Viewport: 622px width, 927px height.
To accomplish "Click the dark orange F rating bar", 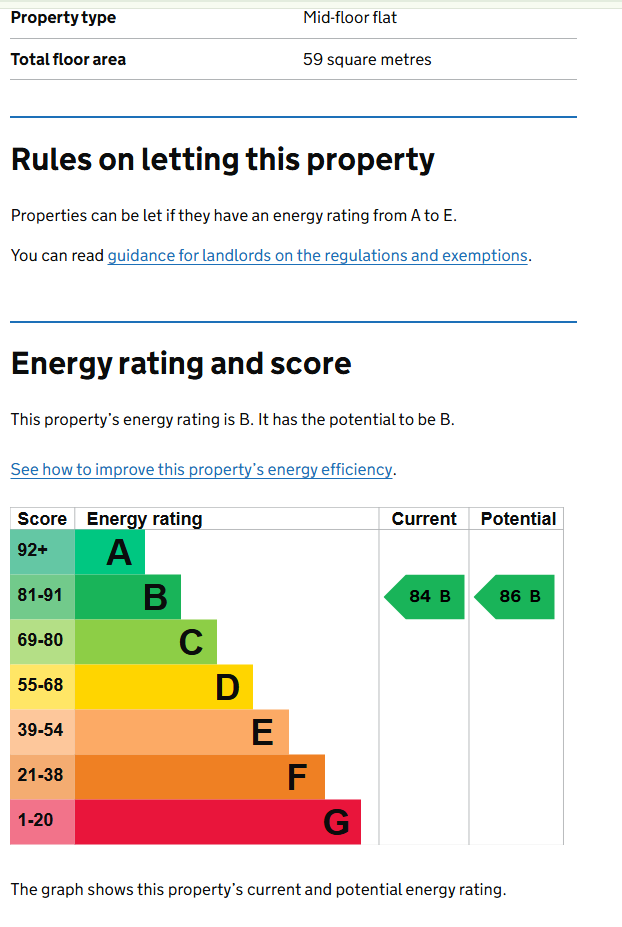I will [x=201, y=777].
